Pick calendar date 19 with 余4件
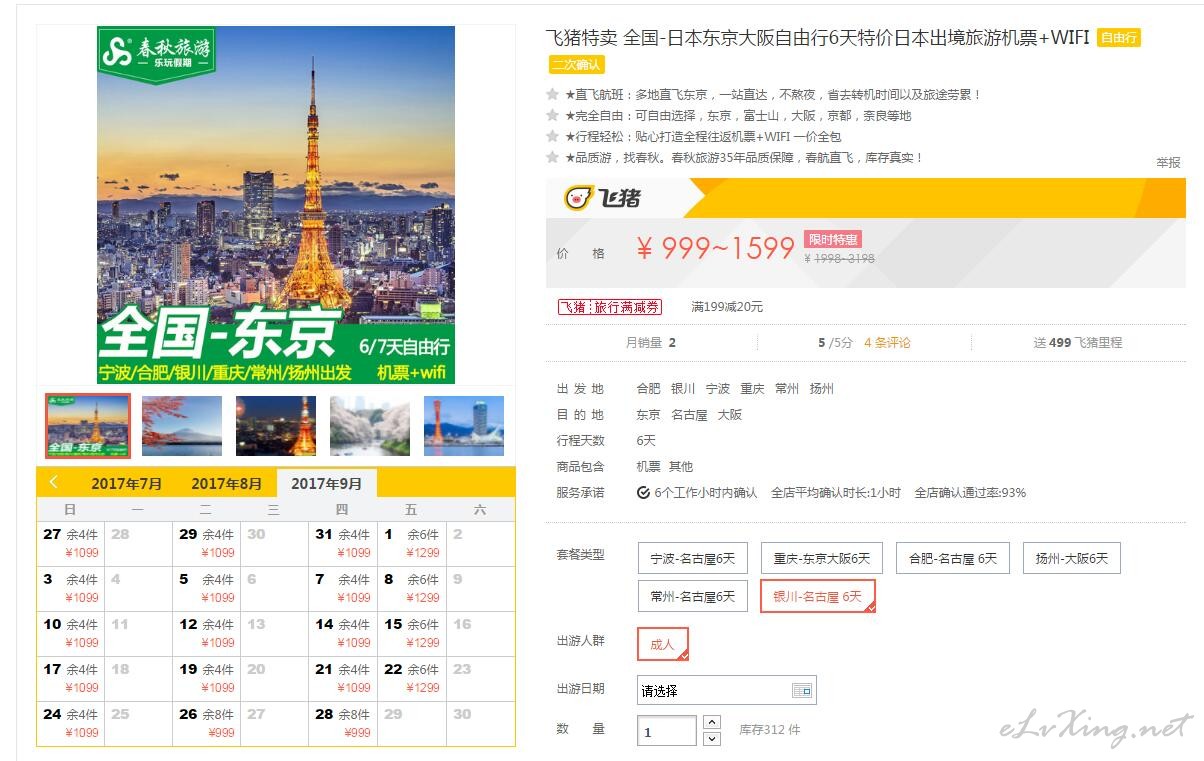Screen dimensions: 1204x761 pyautogui.click(x=207, y=678)
